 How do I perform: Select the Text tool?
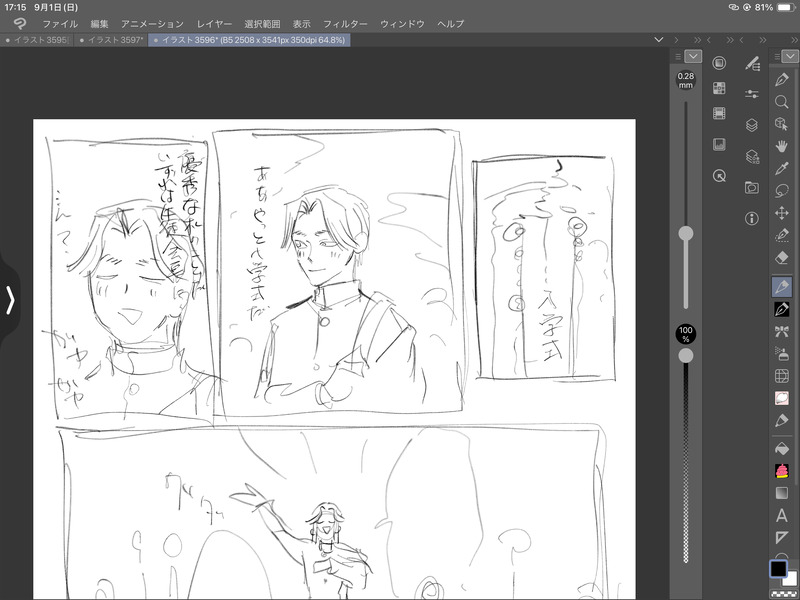click(781, 515)
